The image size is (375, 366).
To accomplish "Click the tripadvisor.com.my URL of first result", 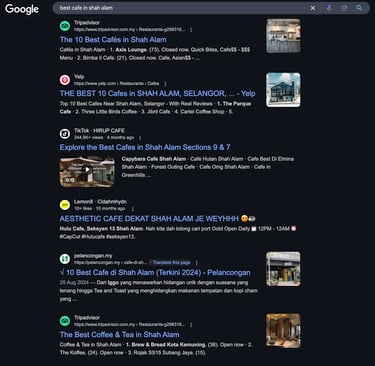I will coord(130,30).
